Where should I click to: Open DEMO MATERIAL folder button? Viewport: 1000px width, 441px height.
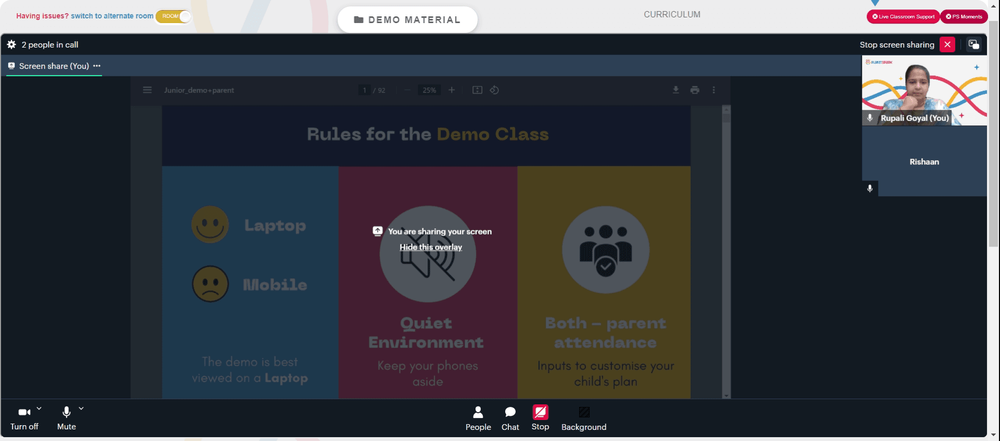407,20
